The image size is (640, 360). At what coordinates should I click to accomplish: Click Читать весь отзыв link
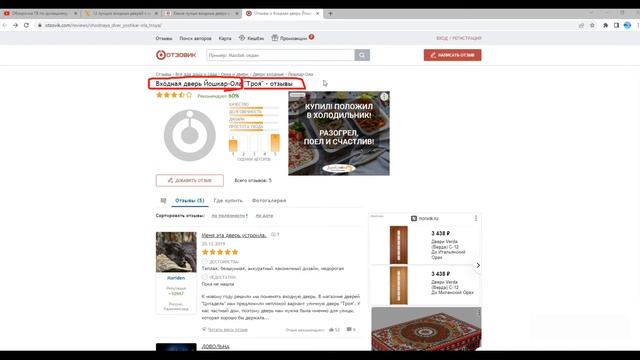(228, 330)
